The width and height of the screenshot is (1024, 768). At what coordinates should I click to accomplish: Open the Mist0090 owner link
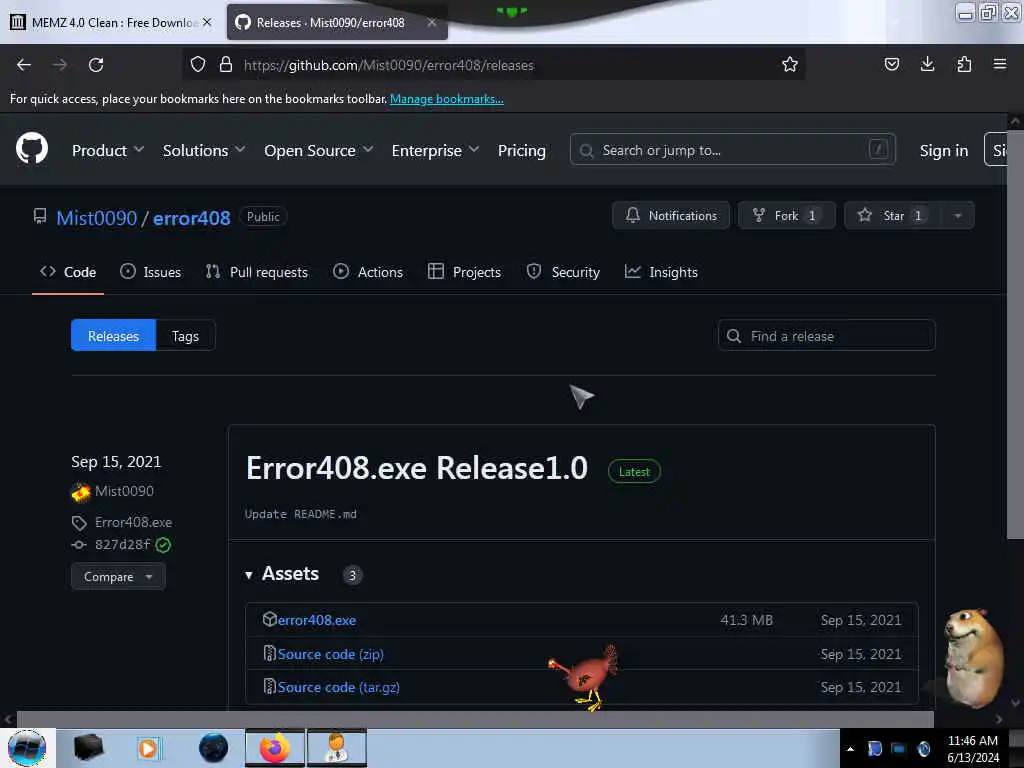[x=97, y=217]
